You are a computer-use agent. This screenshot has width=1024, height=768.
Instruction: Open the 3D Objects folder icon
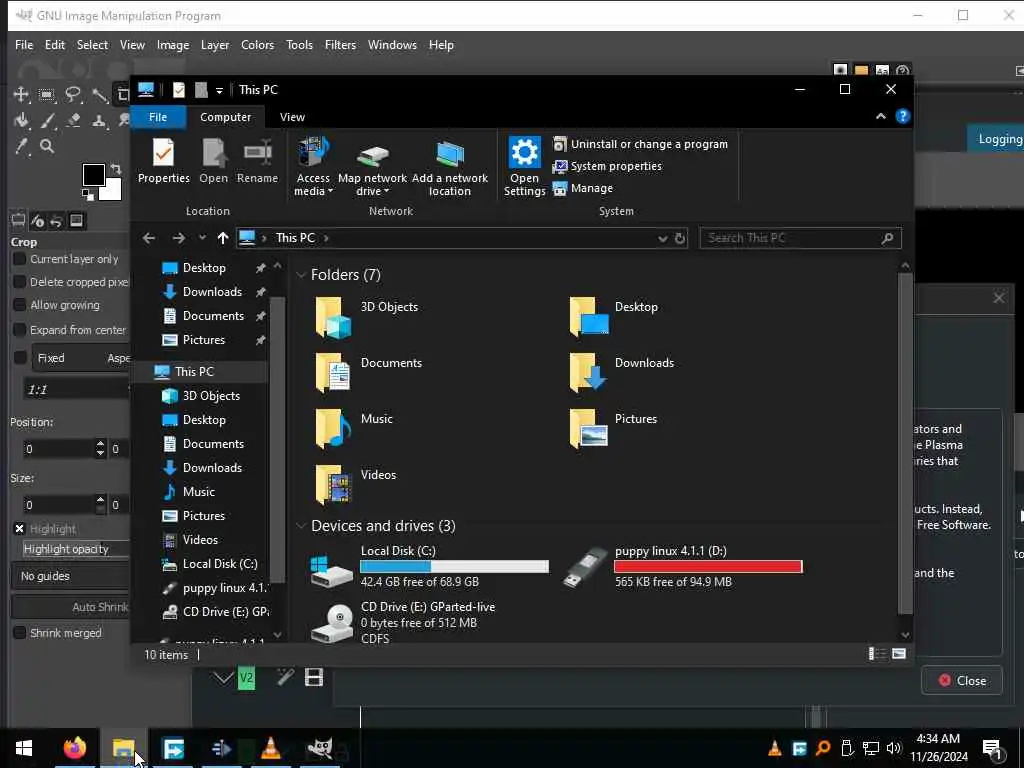(333, 318)
